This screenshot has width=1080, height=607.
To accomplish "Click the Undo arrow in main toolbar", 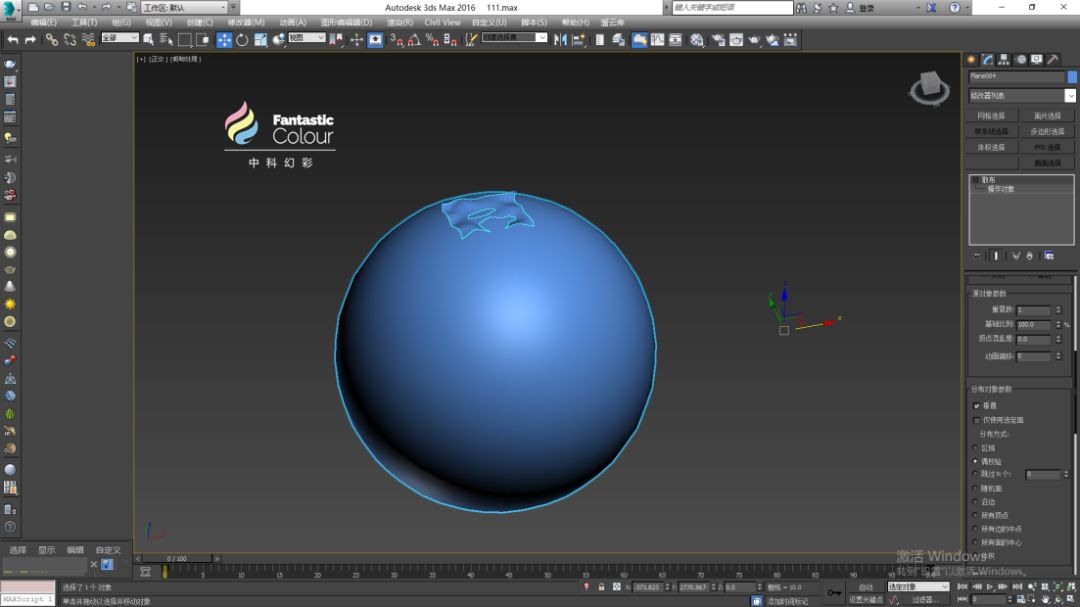I will coord(13,40).
